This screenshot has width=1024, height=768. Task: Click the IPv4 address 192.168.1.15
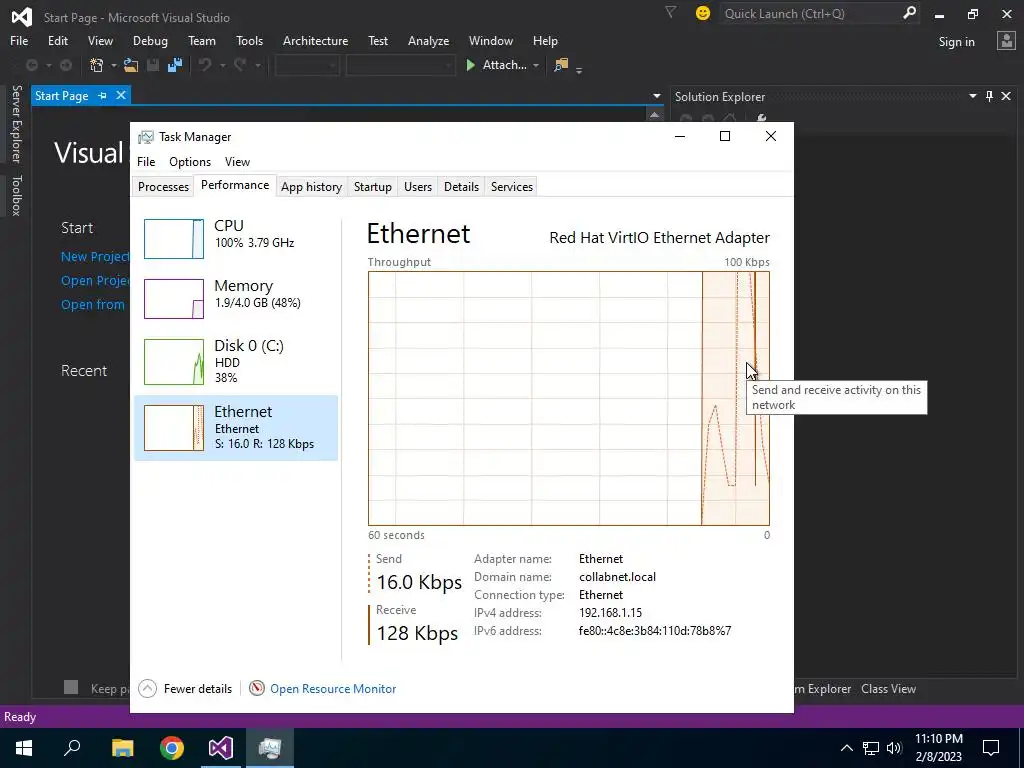(610, 613)
